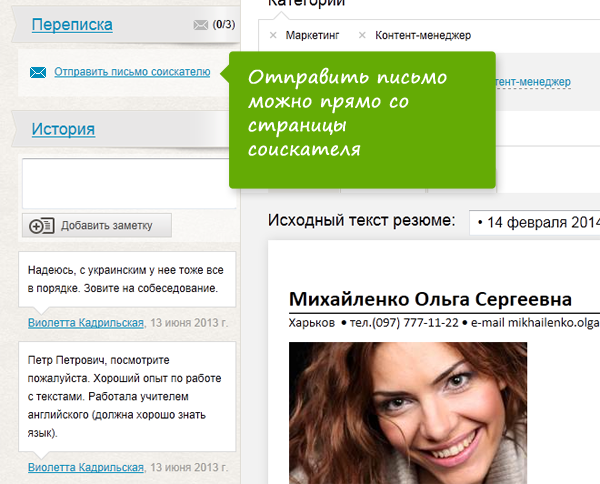
Task: Click the green tooltip about sending letters
Action: point(362,119)
